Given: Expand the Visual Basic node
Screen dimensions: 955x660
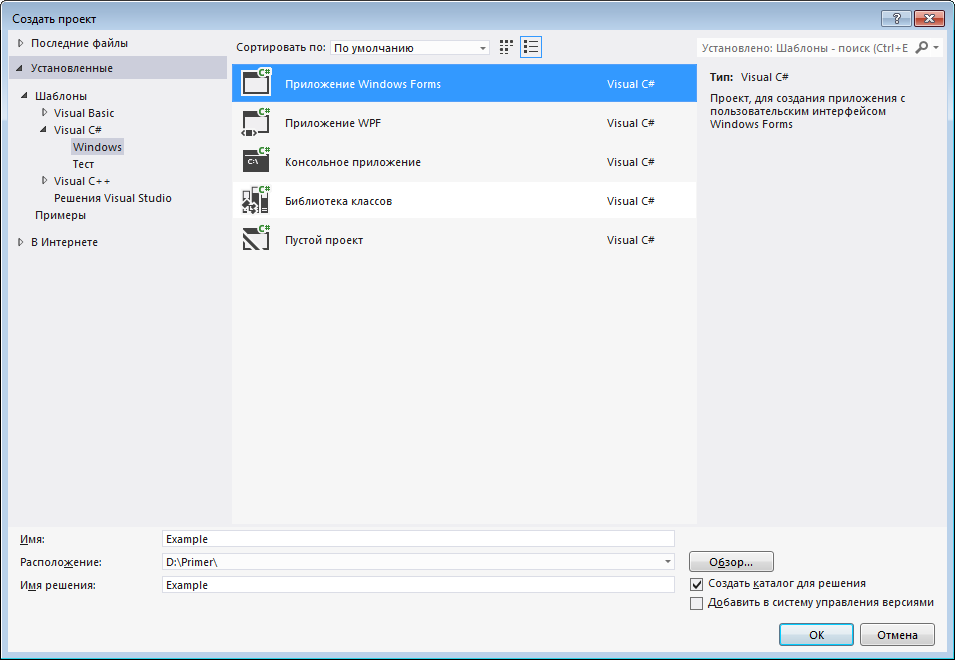Looking at the screenshot, I should click(44, 113).
